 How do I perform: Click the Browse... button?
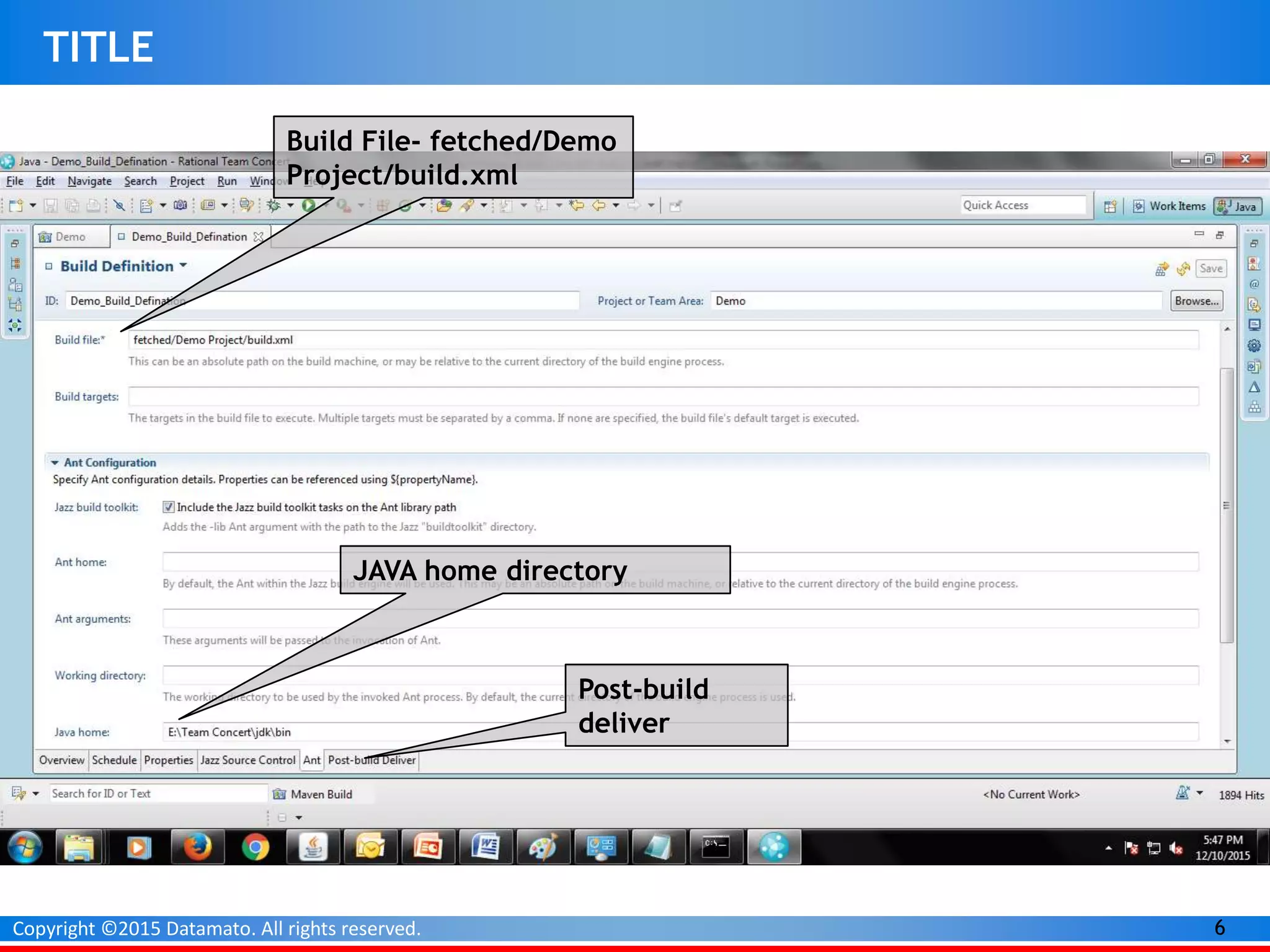click(1196, 301)
